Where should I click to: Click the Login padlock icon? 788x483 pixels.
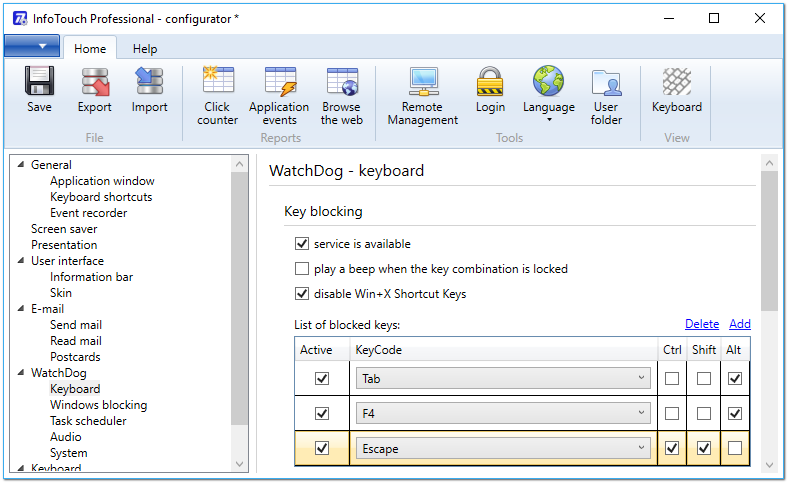[490, 81]
